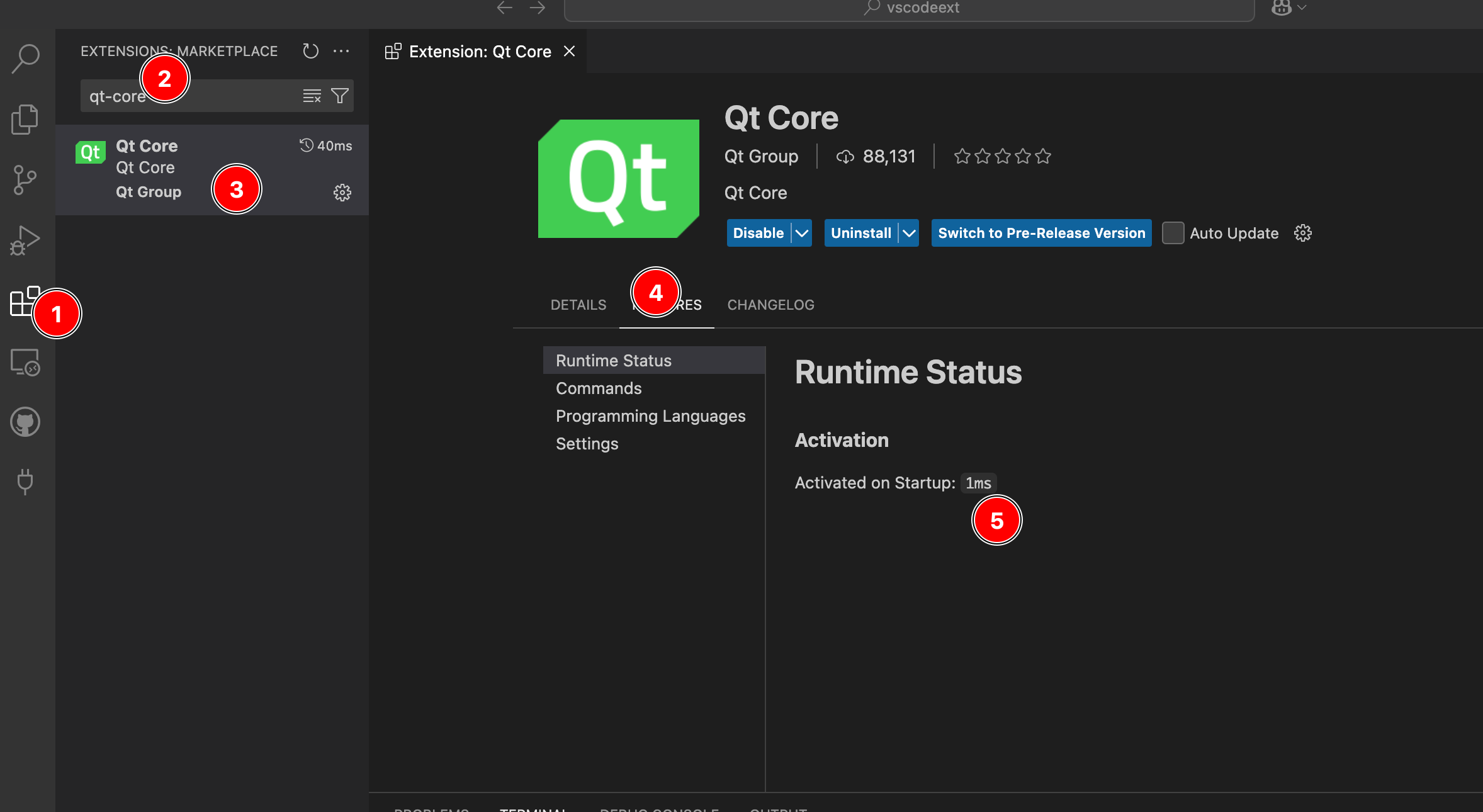
Task: Open the Explorer files icon
Action: [25, 120]
